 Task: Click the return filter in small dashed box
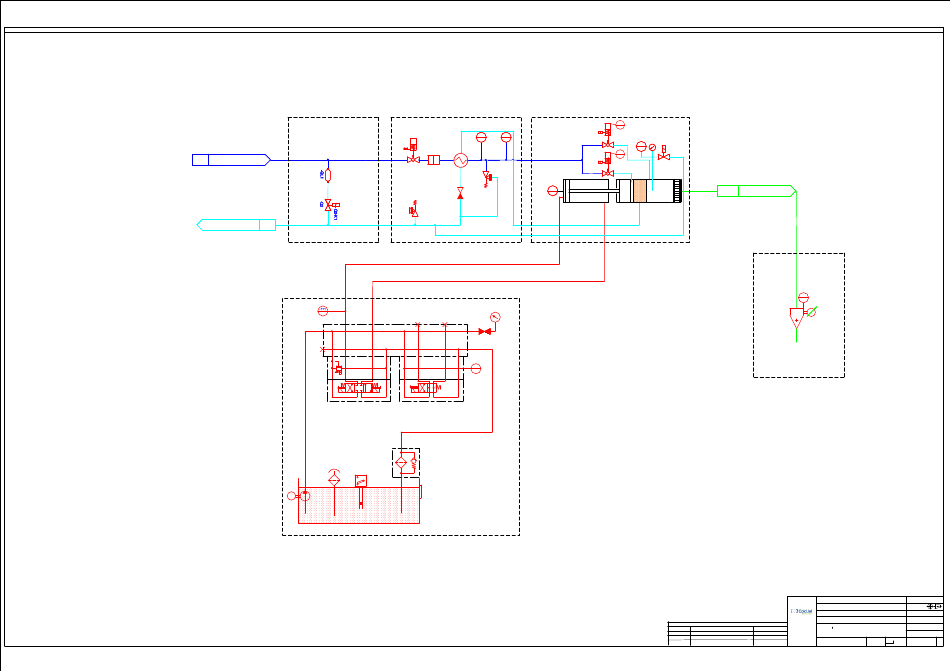pyautogui.click(x=401, y=463)
